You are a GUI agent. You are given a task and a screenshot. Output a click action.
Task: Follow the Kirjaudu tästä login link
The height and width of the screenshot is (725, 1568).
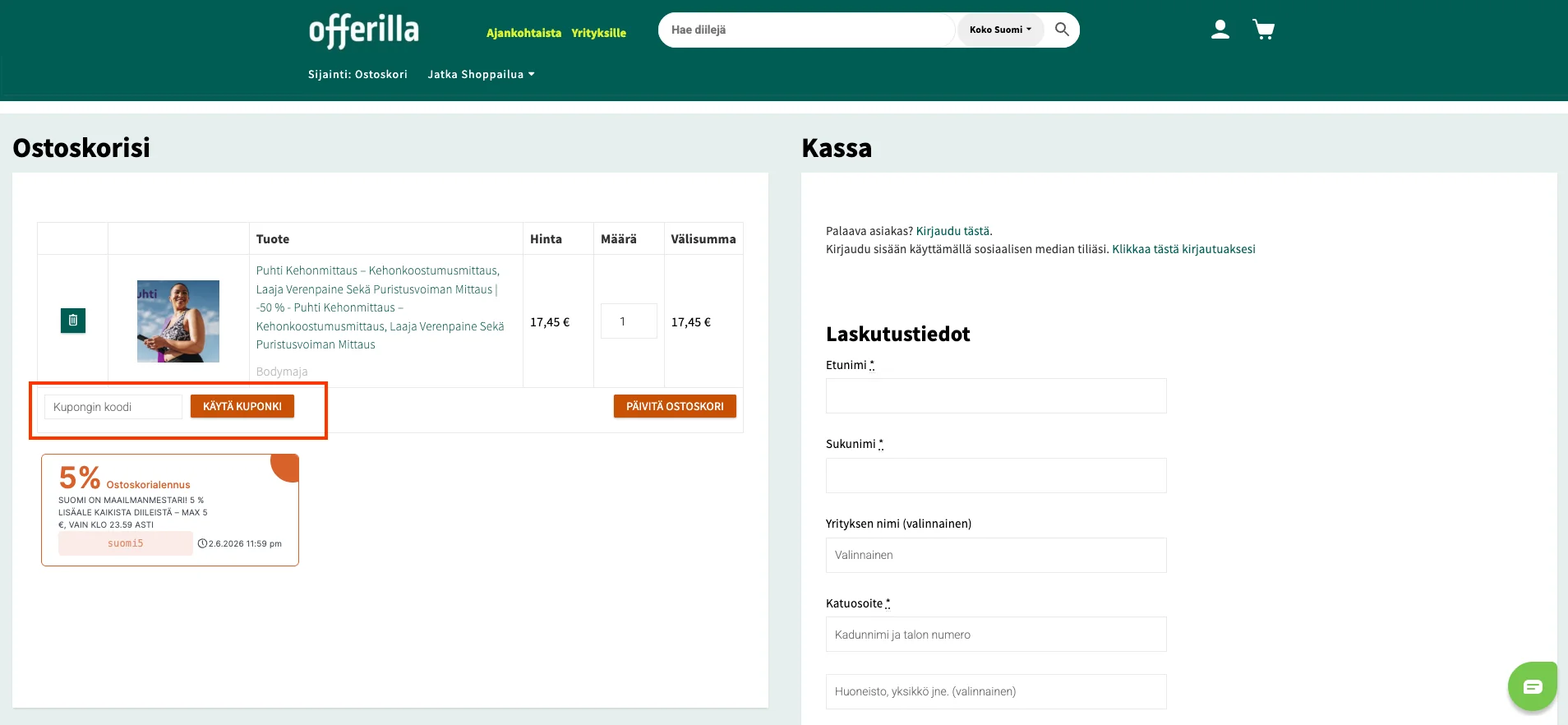pos(952,231)
